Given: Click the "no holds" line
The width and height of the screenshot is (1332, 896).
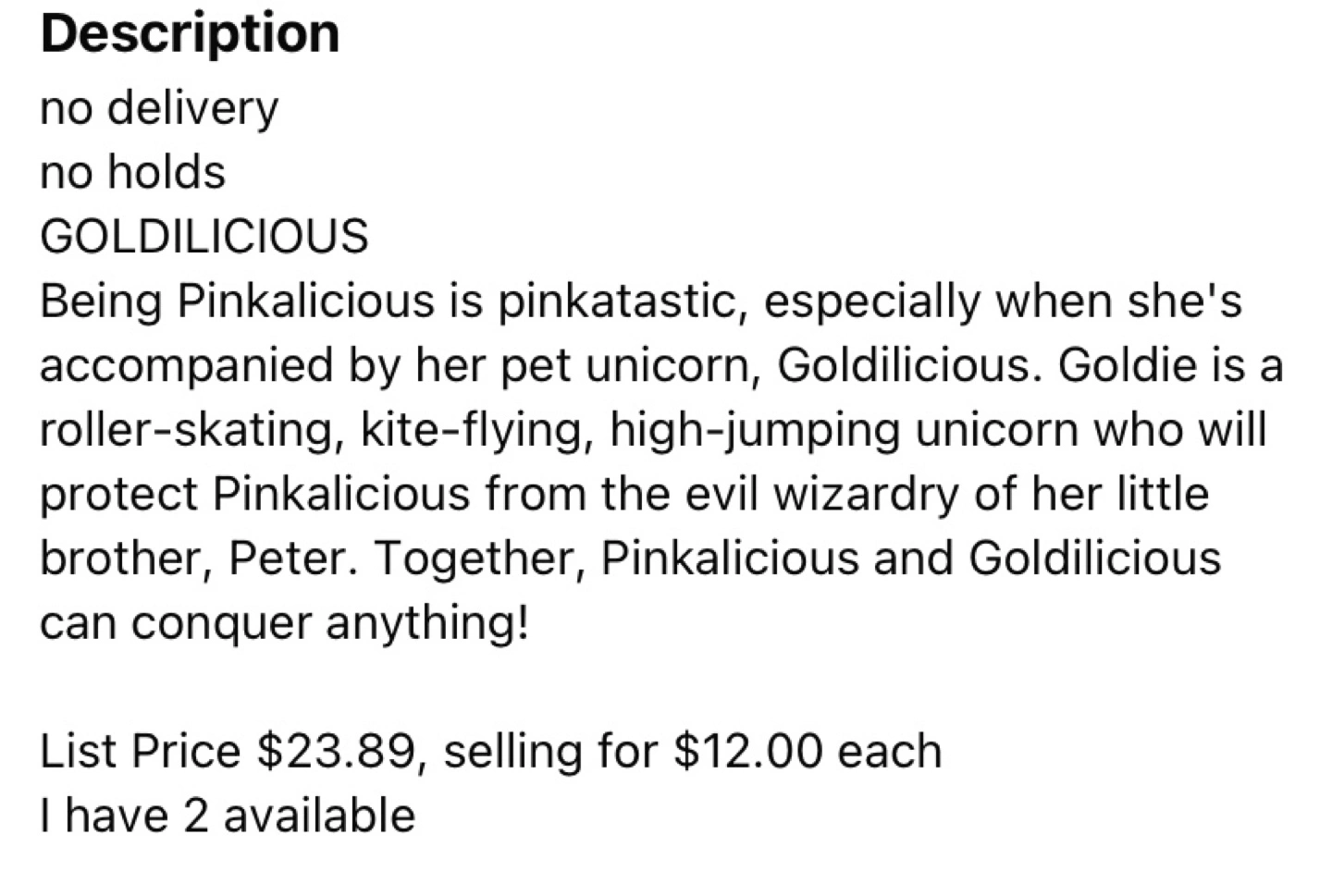Looking at the screenshot, I should pyautogui.click(x=132, y=172).
